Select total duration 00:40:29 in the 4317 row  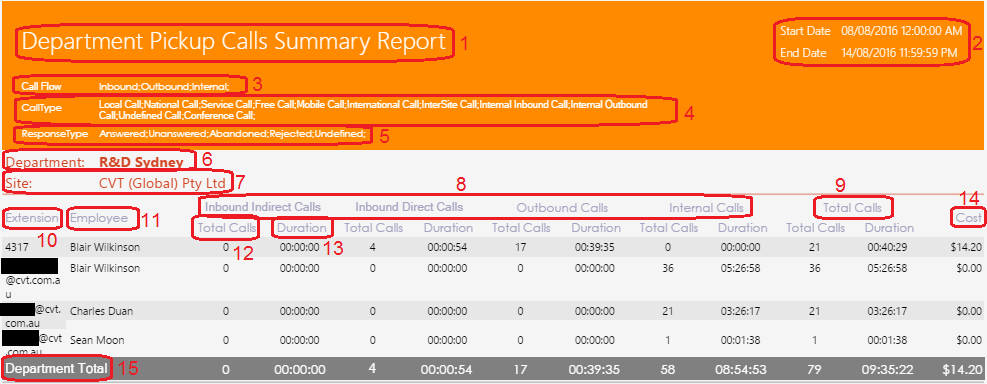887,248
